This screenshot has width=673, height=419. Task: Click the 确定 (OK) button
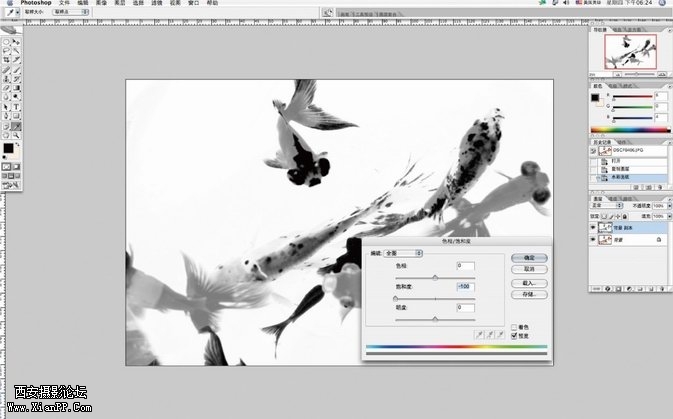point(529,257)
